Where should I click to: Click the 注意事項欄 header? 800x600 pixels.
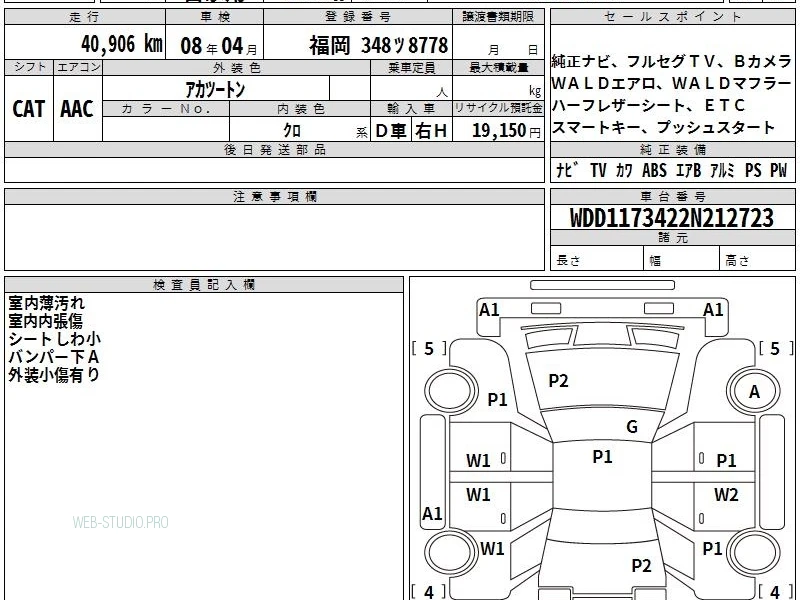[275, 196]
